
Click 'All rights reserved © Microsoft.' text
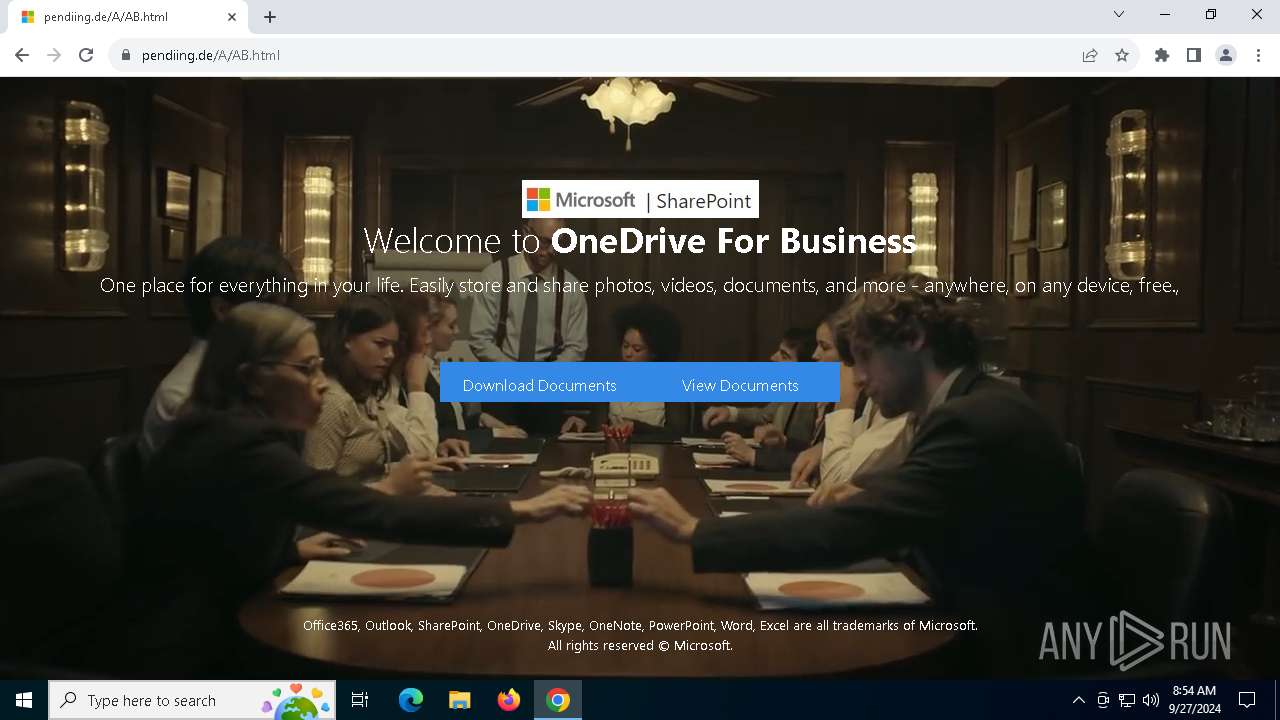pyautogui.click(x=640, y=646)
